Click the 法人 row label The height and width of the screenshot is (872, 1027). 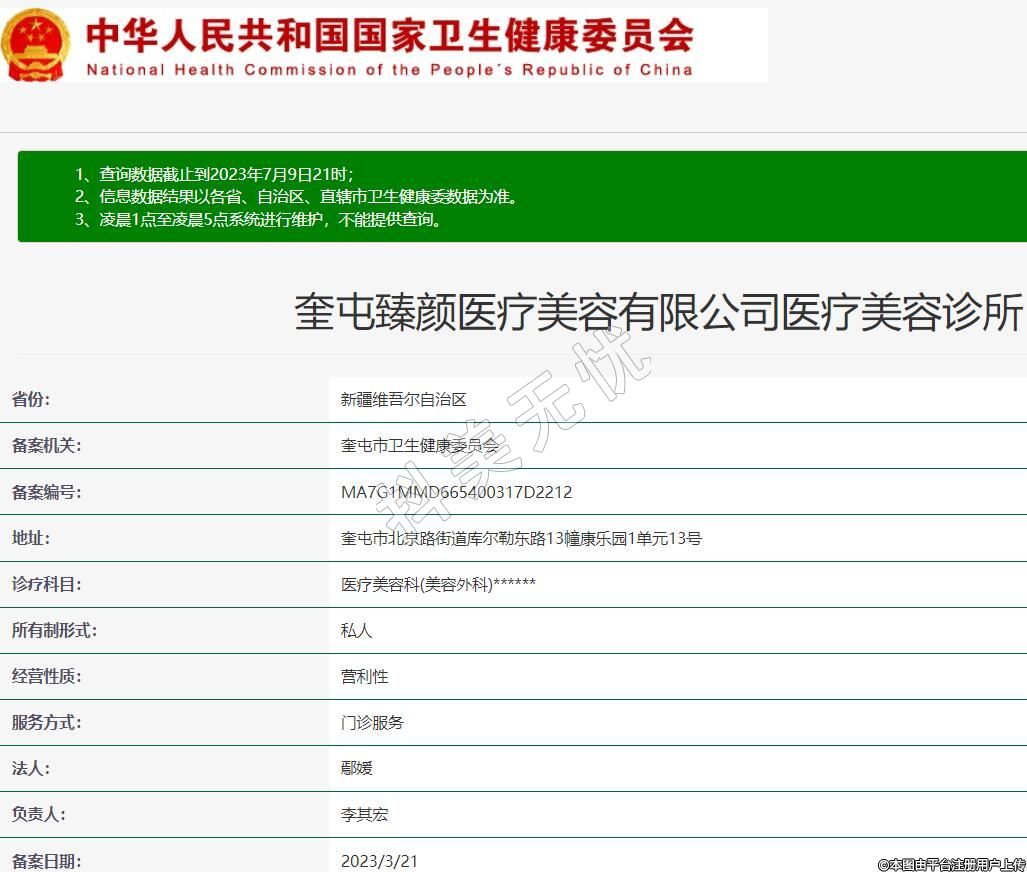pos(31,768)
